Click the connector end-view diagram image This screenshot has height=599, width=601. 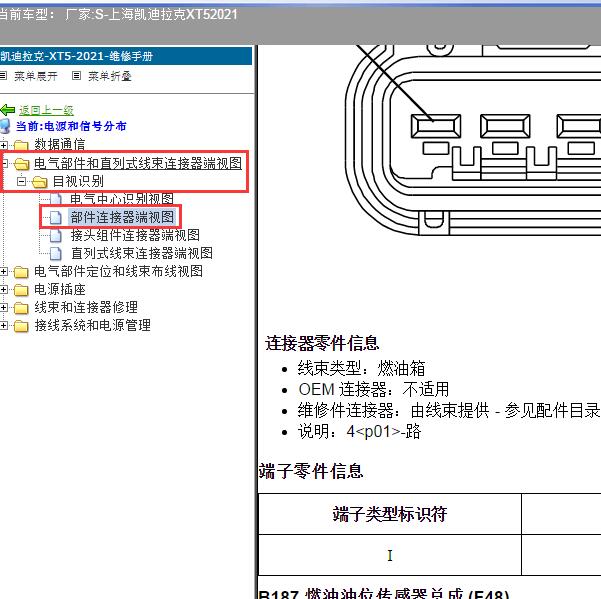[473, 141]
